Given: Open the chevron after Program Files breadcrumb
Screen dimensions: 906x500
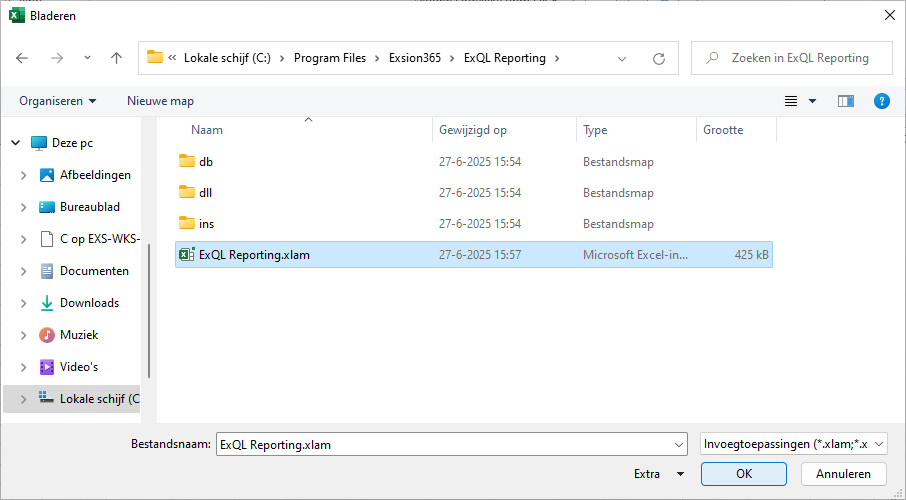Looking at the screenshot, I should click(x=377, y=58).
